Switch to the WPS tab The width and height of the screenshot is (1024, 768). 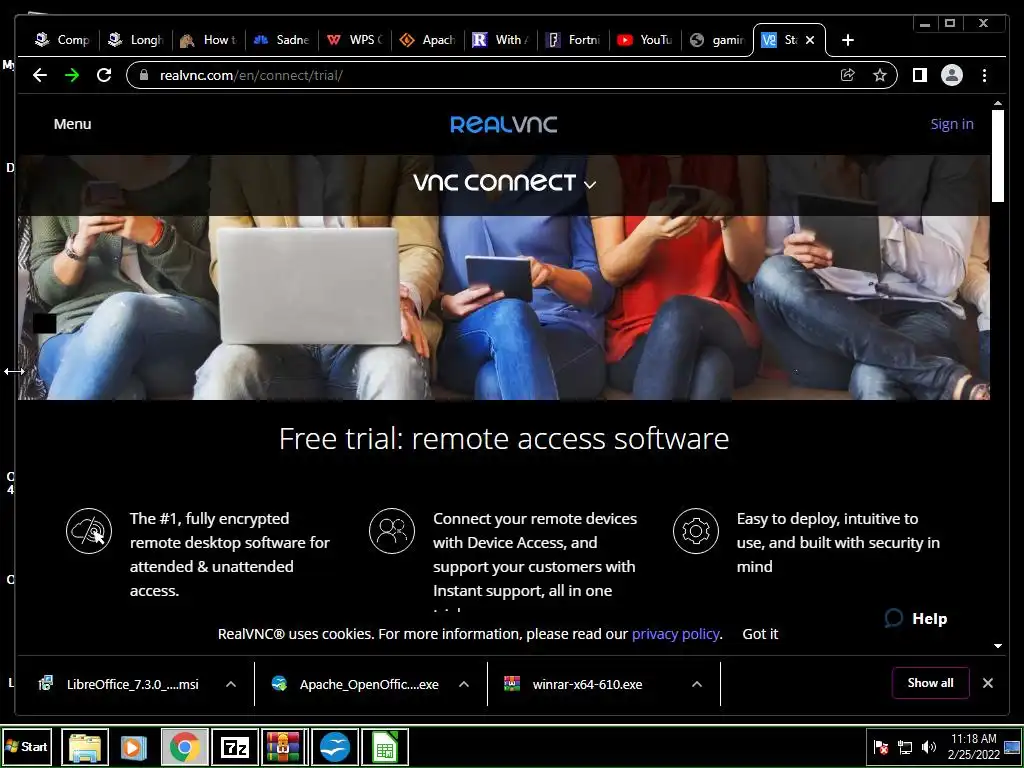pyautogui.click(x=355, y=40)
